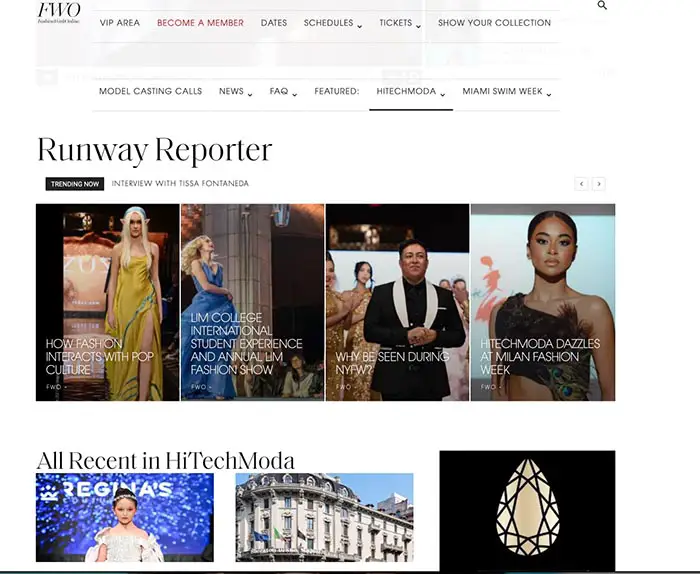700x574 pixels.
Task: Click Show Your Collection link
Action: (x=494, y=23)
